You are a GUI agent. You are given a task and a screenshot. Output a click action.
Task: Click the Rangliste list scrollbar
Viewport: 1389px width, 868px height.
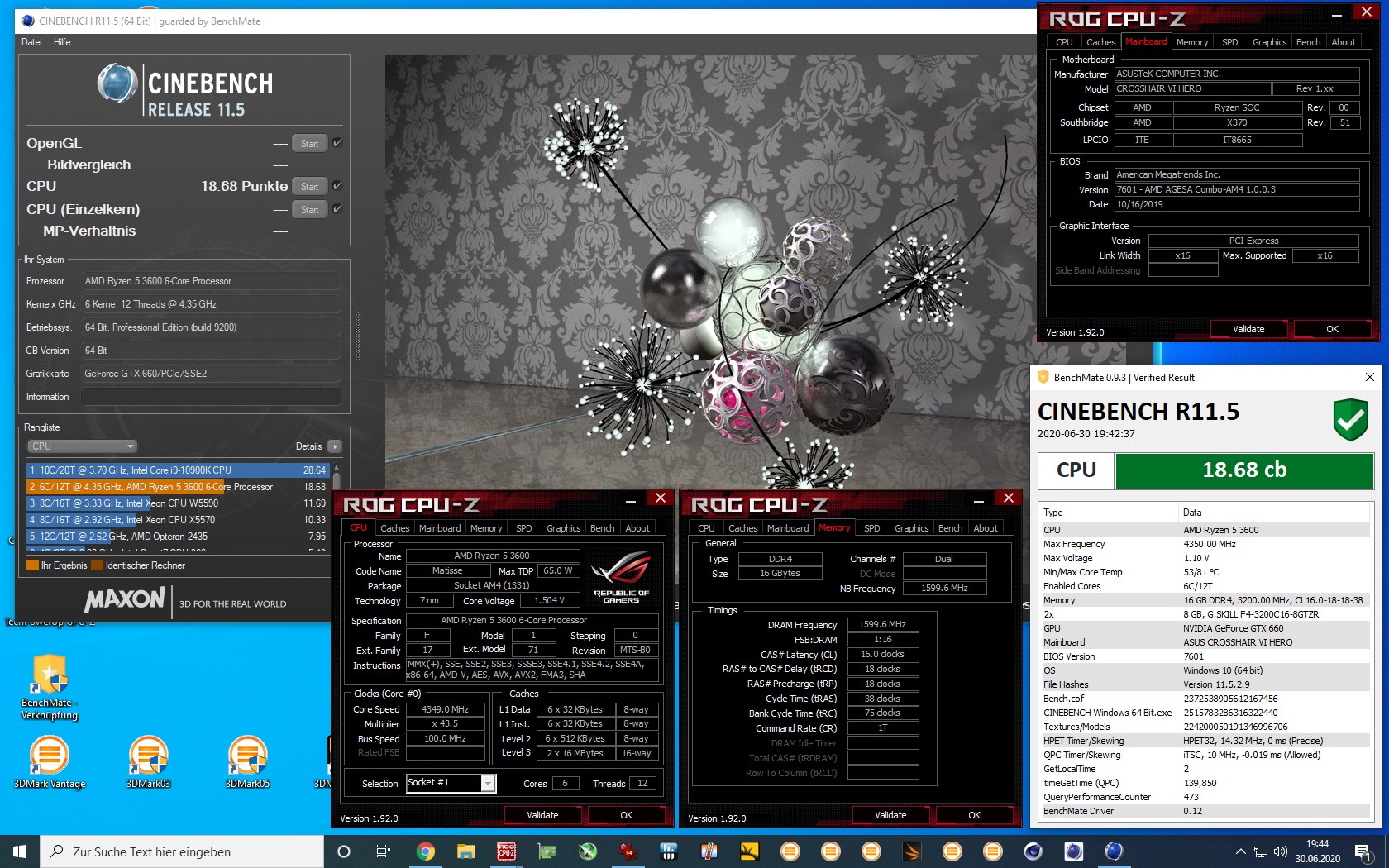pyautogui.click(x=337, y=507)
